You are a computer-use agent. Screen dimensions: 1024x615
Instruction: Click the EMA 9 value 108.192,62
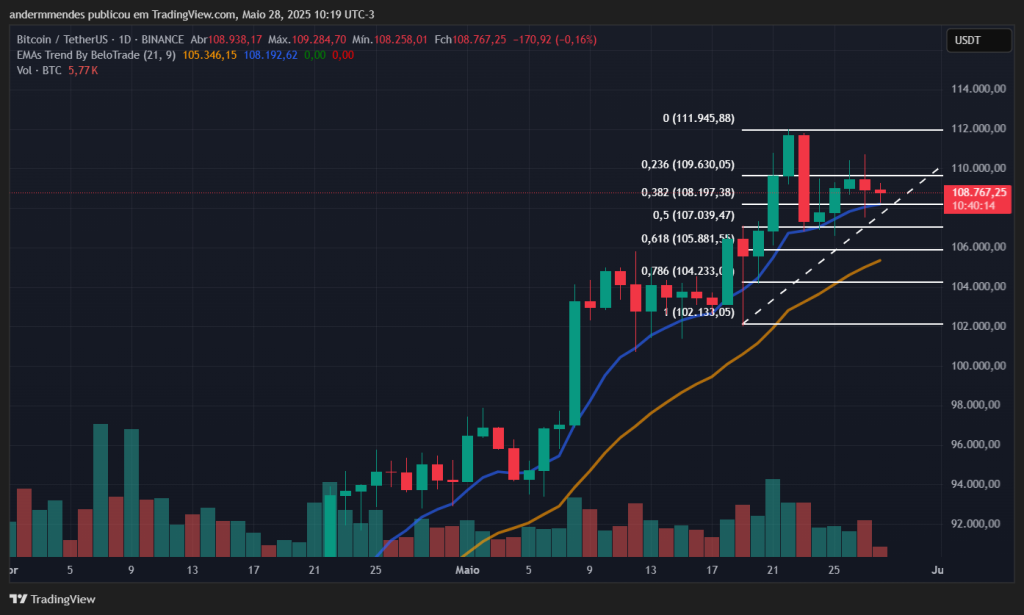(x=270, y=55)
